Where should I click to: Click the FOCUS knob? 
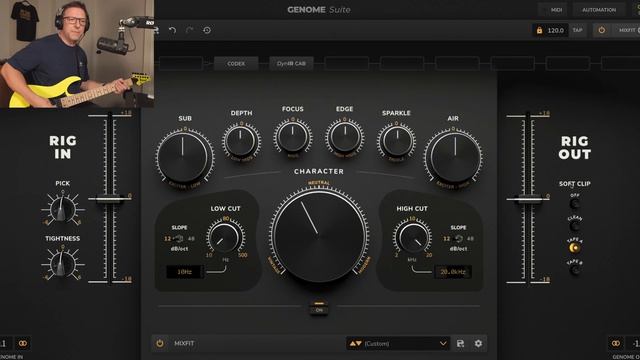click(x=293, y=137)
